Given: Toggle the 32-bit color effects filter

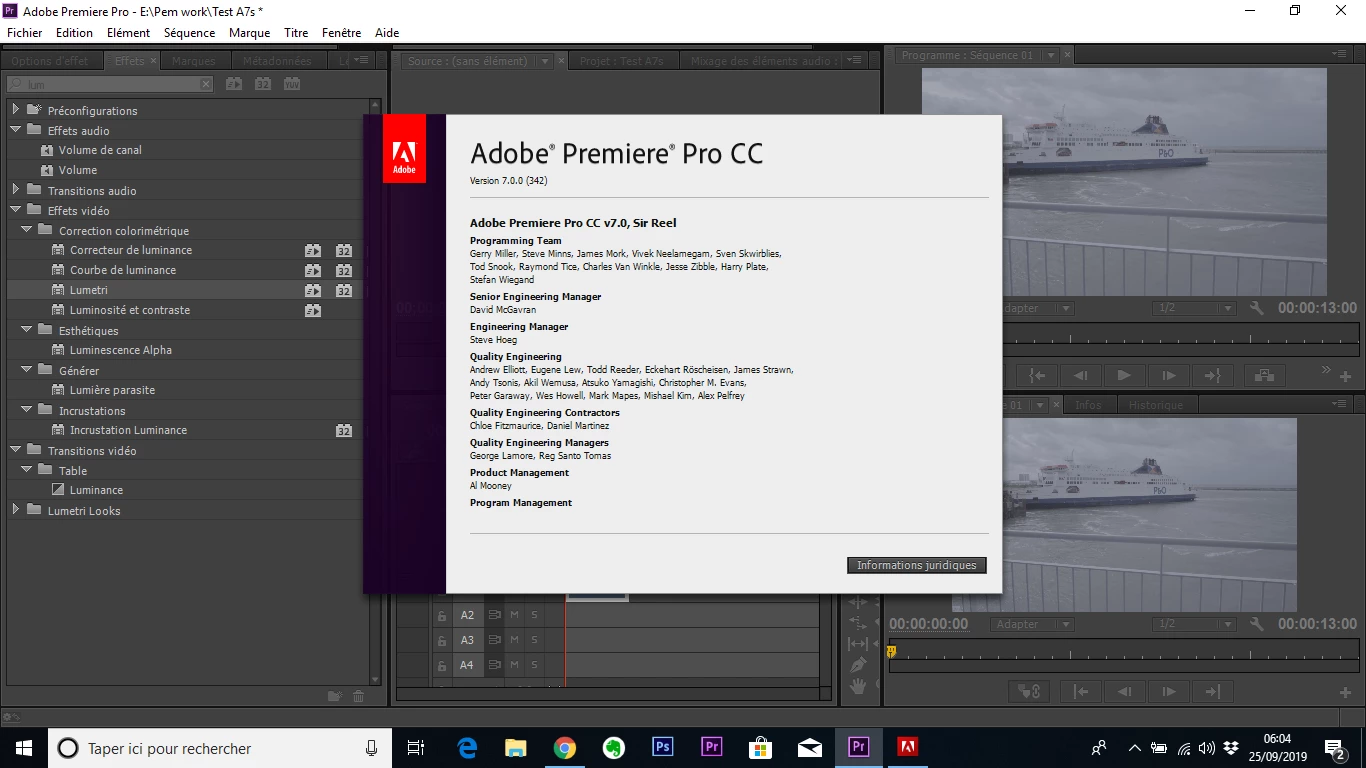Looking at the screenshot, I should point(263,85).
